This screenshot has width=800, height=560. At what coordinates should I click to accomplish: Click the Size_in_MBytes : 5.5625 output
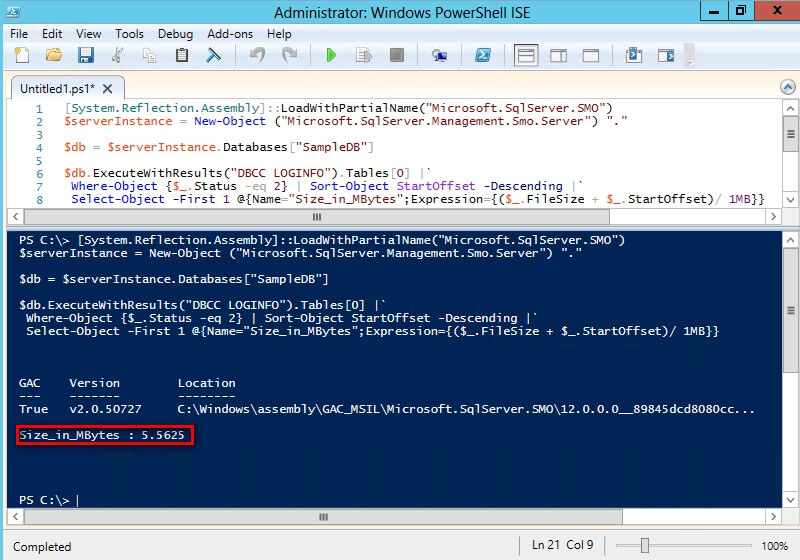[x=102, y=435]
